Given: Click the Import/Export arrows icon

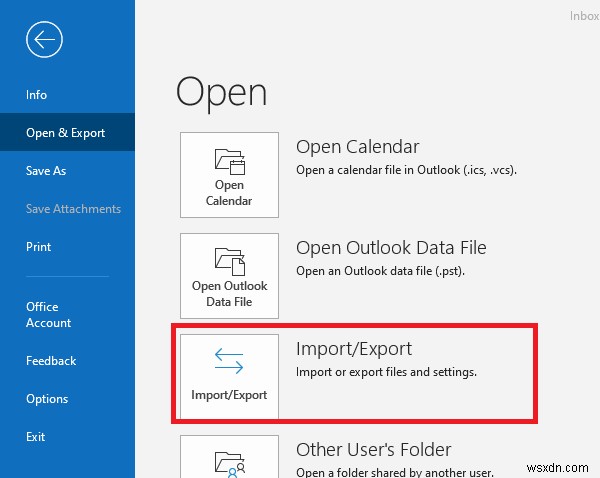Looking at the screenshot, I should coord(229,361).
